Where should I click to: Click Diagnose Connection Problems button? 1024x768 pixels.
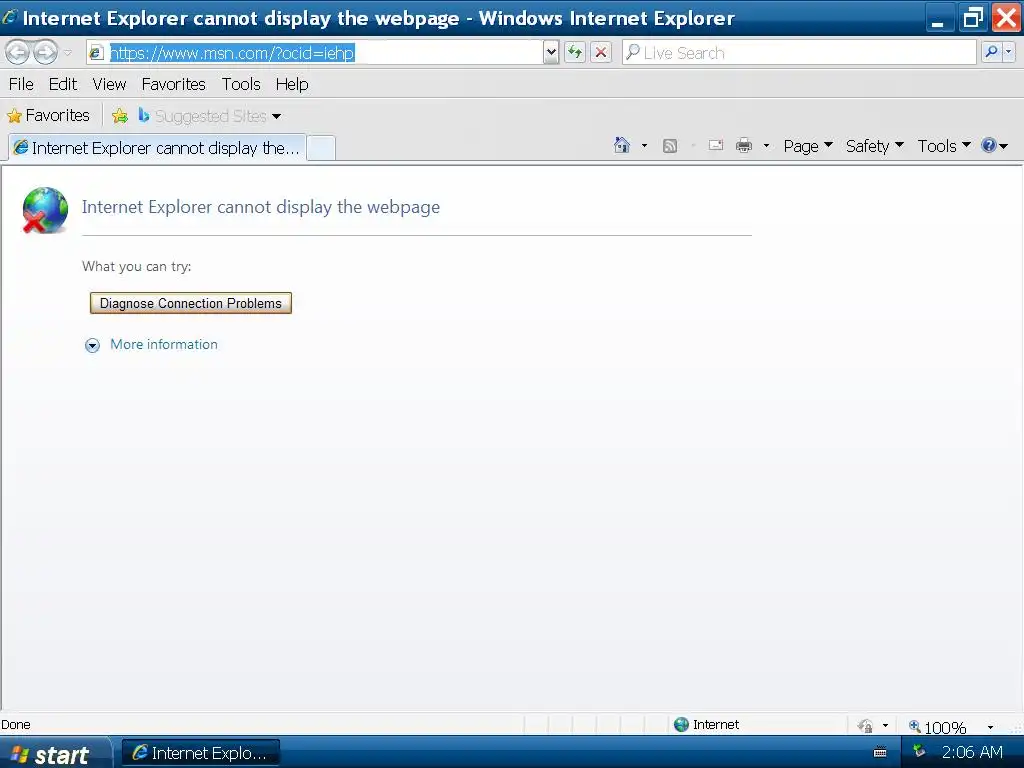click(191, 303)
